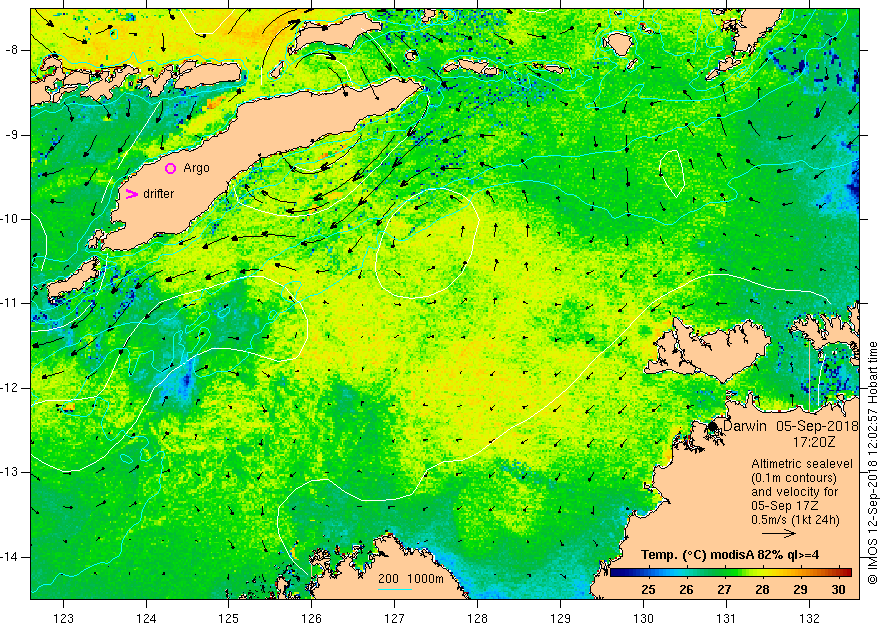Click the '0.5m/s (1kt 24h)' text
Screen dimensions: 880x630
(795, 520)
